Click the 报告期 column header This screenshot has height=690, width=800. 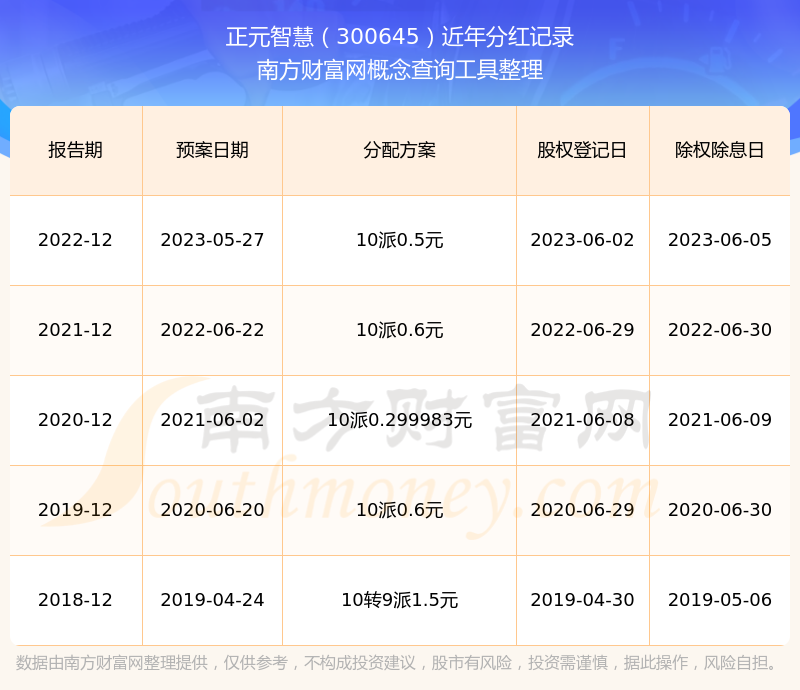(x=76, y=150)
